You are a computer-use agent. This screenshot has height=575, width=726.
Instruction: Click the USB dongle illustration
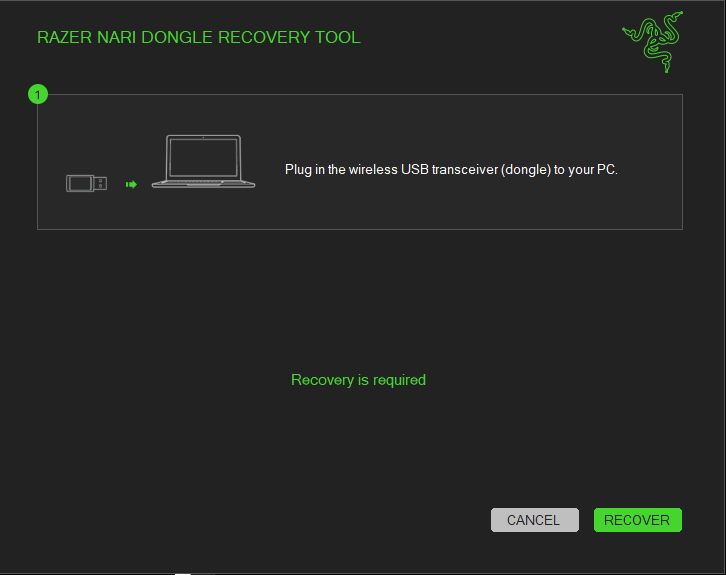pyautogui.click(x=87, y=184)
